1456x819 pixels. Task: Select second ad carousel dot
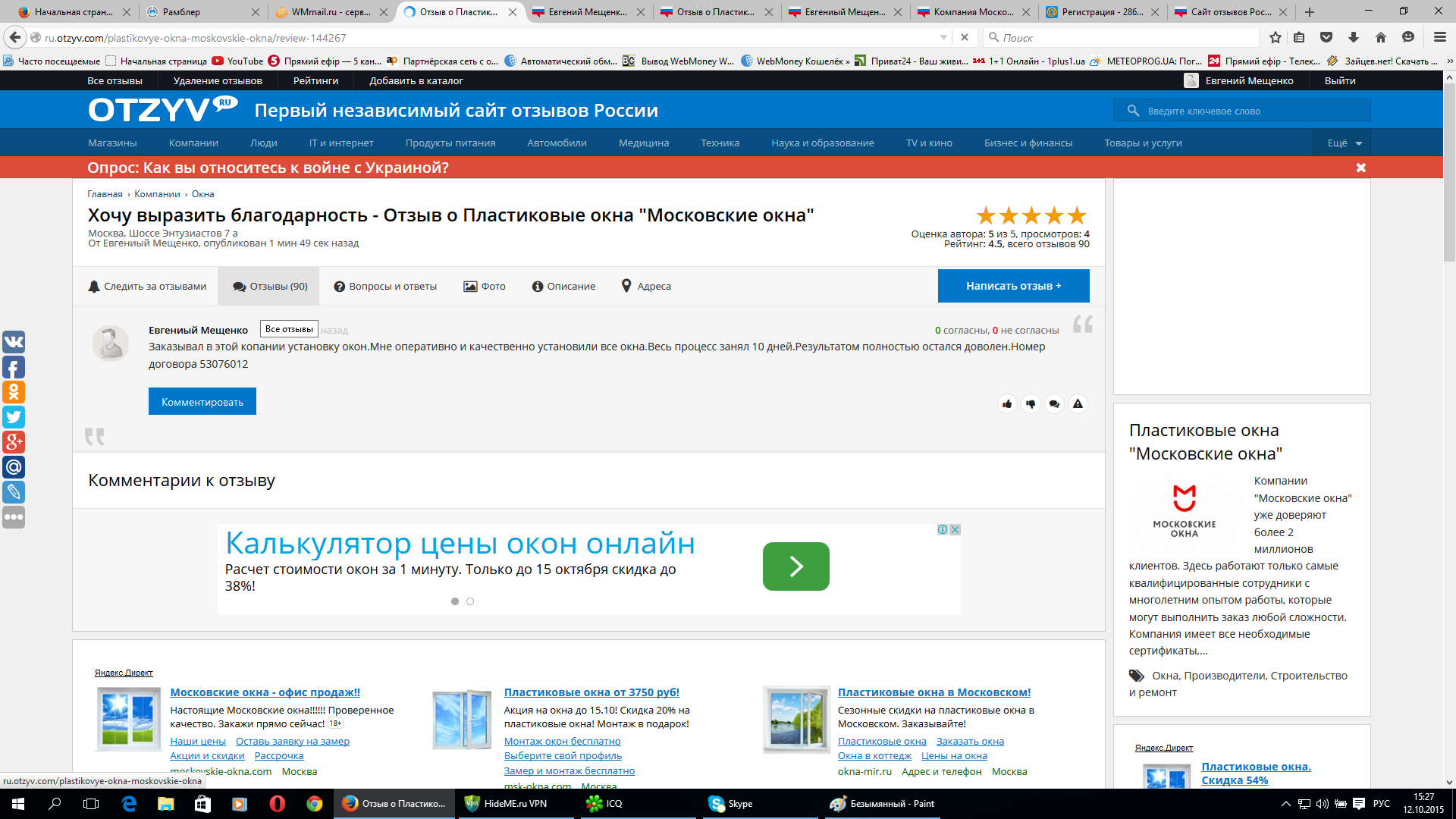tap(470, 601)
